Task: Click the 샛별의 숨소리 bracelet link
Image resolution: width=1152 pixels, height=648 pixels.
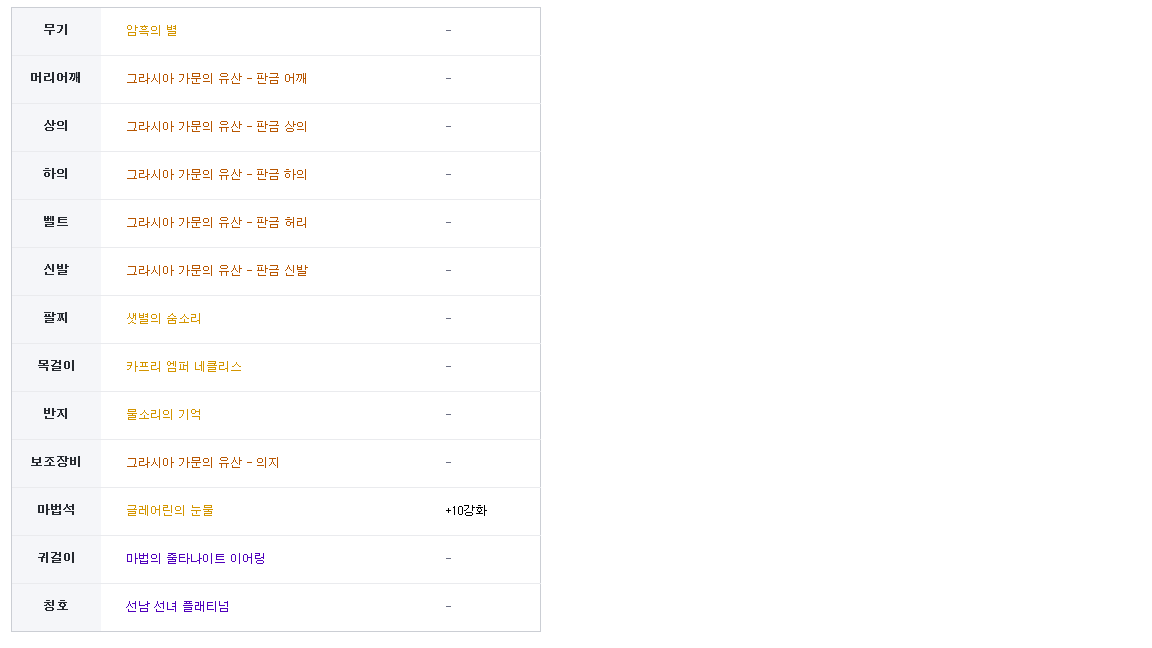Action: pos(163,319)
